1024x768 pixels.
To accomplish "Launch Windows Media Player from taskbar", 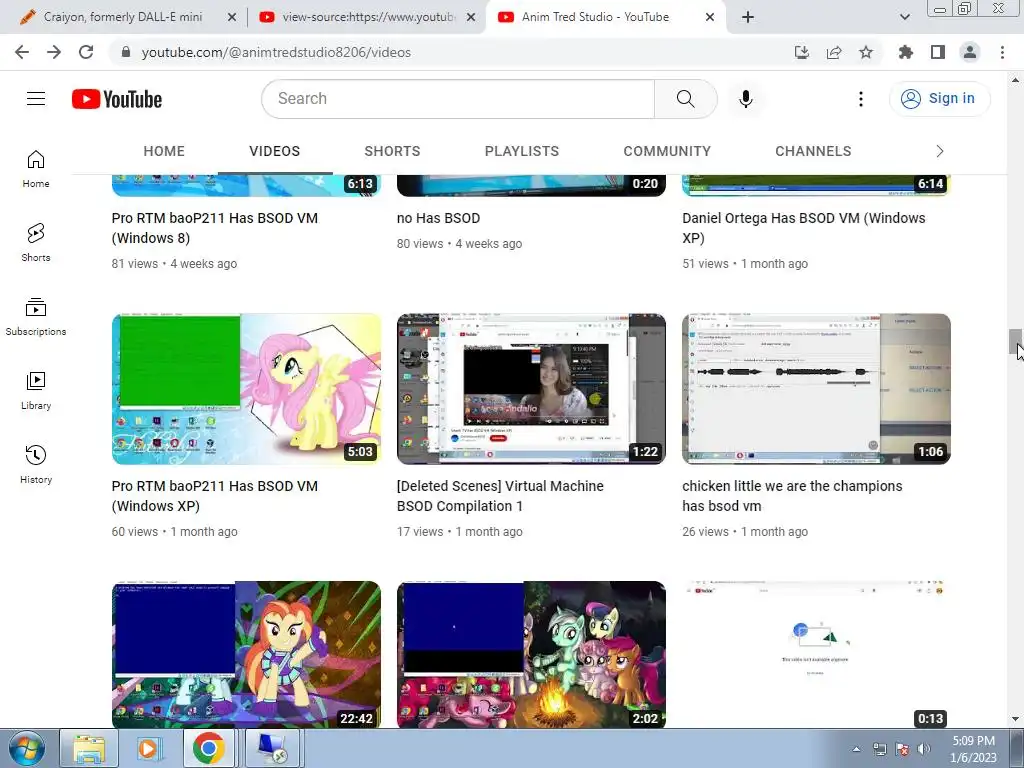I will pos(149,748).
